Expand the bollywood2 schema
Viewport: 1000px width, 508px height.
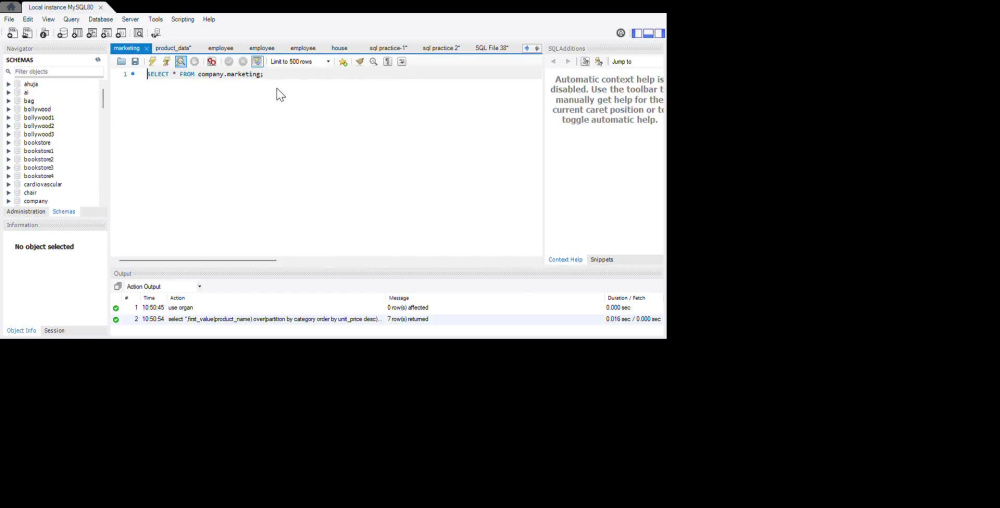coord(9,126)
